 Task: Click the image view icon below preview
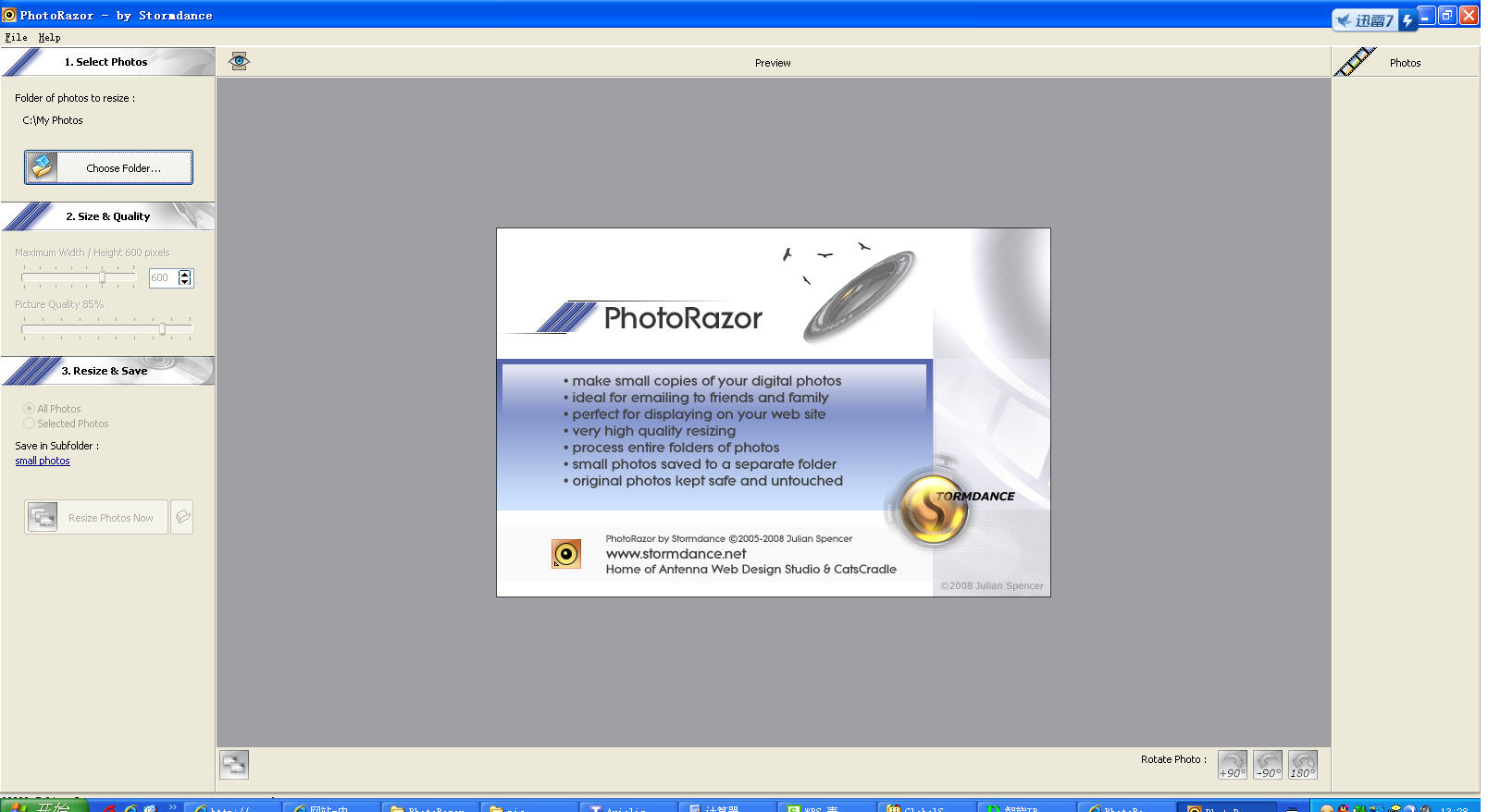[x=234, y=764]
